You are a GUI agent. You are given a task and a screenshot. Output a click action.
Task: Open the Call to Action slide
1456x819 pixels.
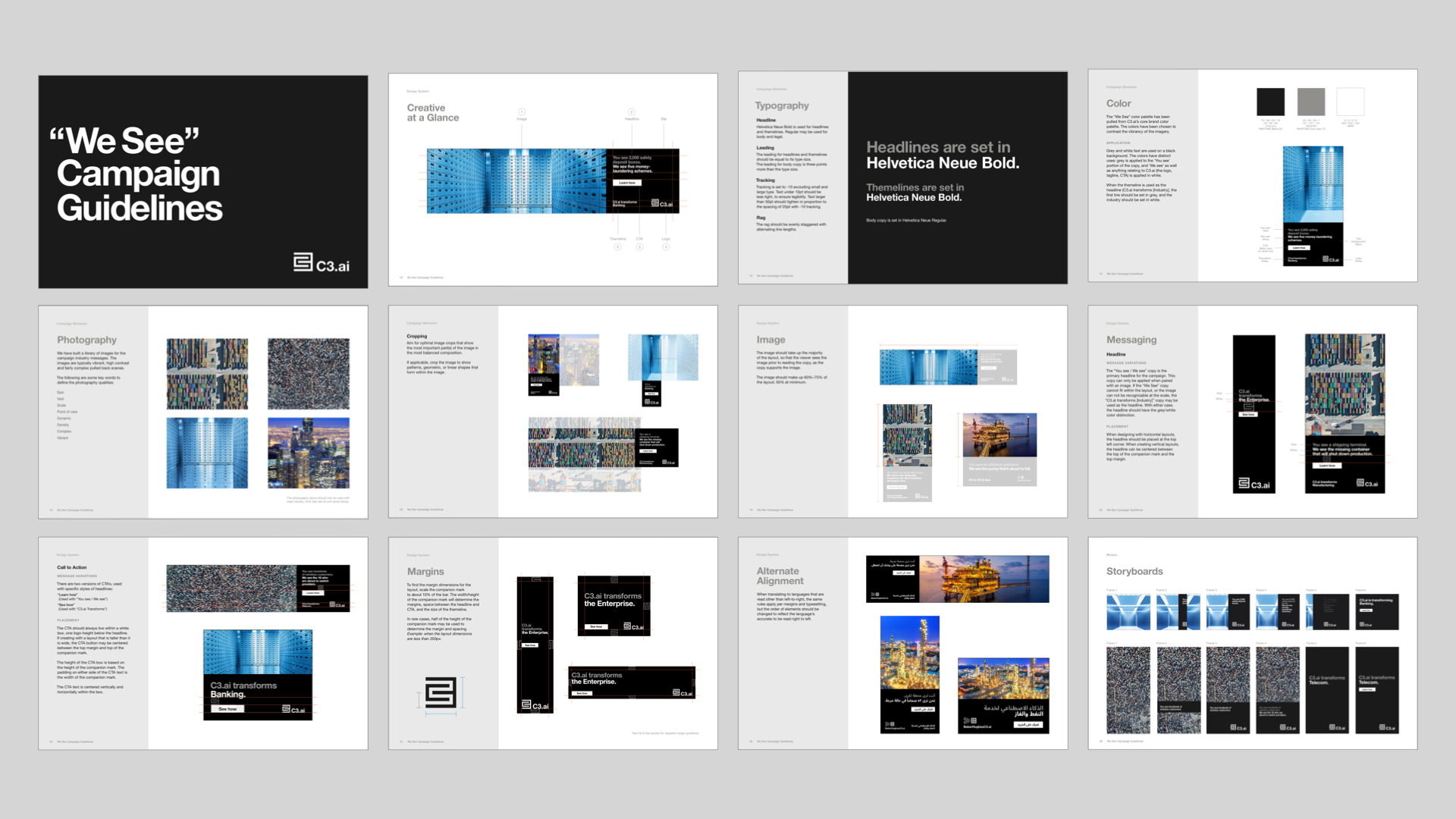tap(203, 644)
